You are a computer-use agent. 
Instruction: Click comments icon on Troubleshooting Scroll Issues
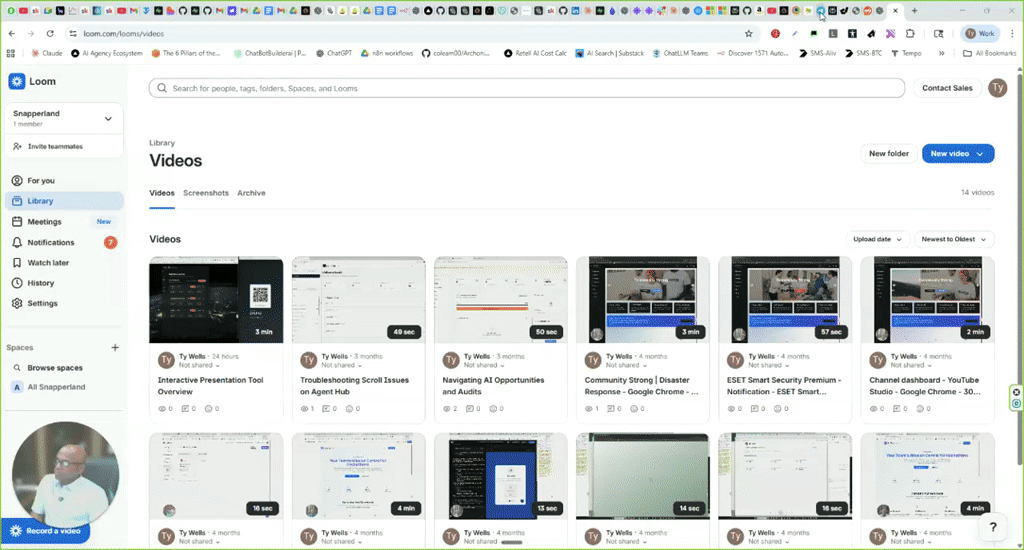[x=328, y=409]
